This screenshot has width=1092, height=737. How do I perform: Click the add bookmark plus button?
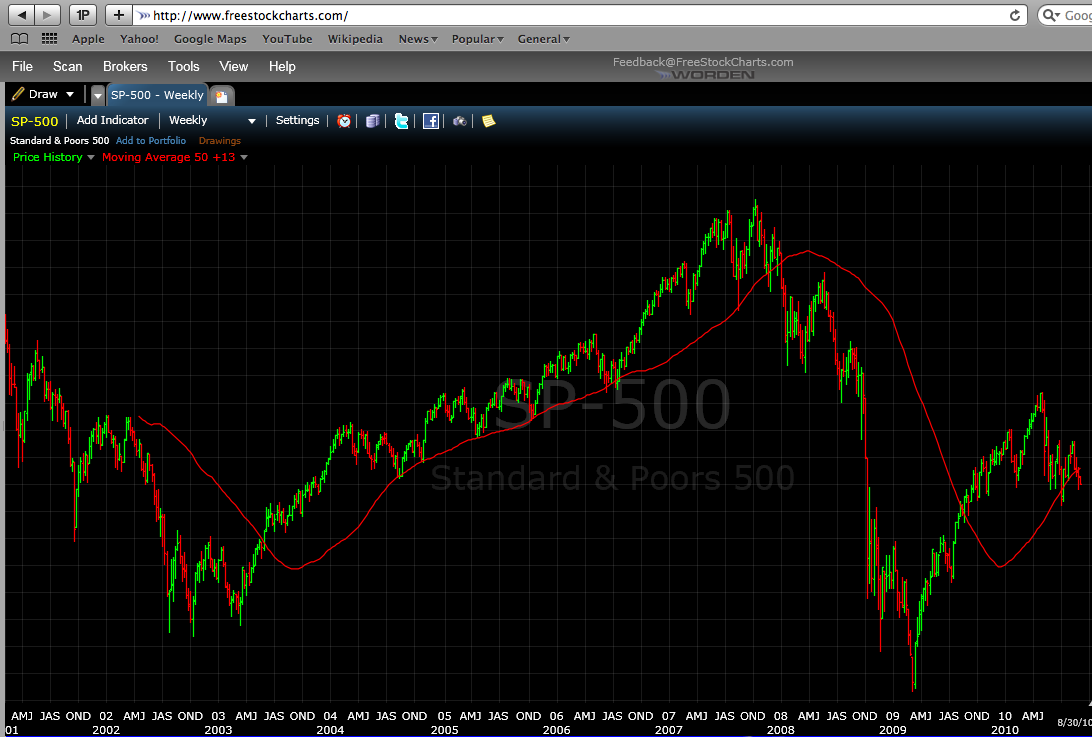click(119, 15)
